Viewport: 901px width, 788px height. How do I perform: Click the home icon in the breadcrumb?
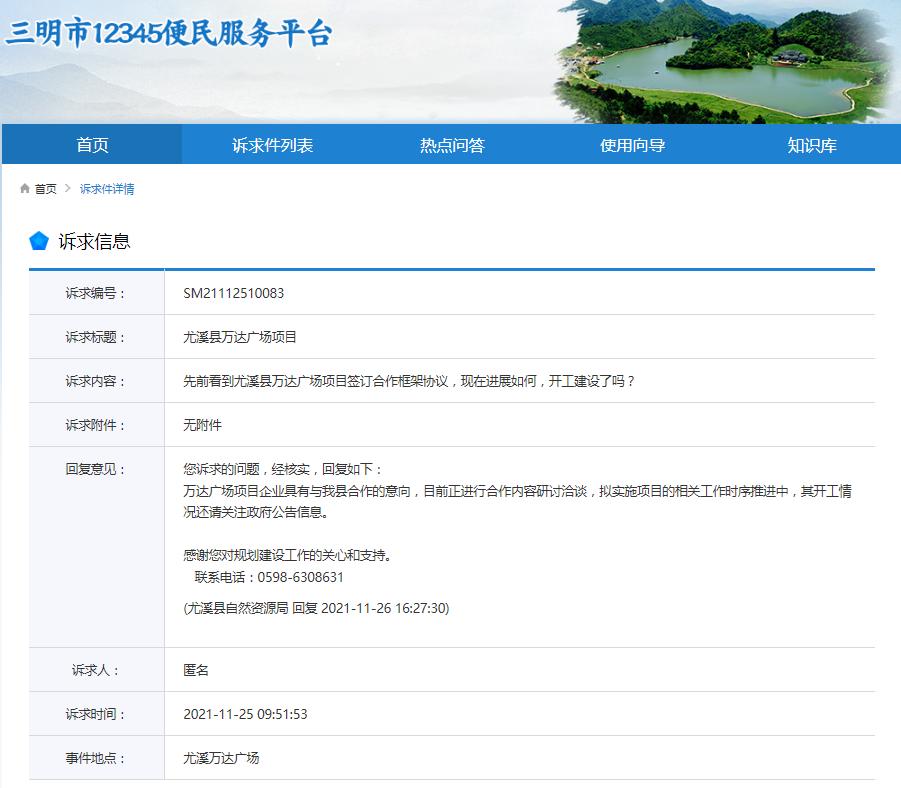click(25, 189)
